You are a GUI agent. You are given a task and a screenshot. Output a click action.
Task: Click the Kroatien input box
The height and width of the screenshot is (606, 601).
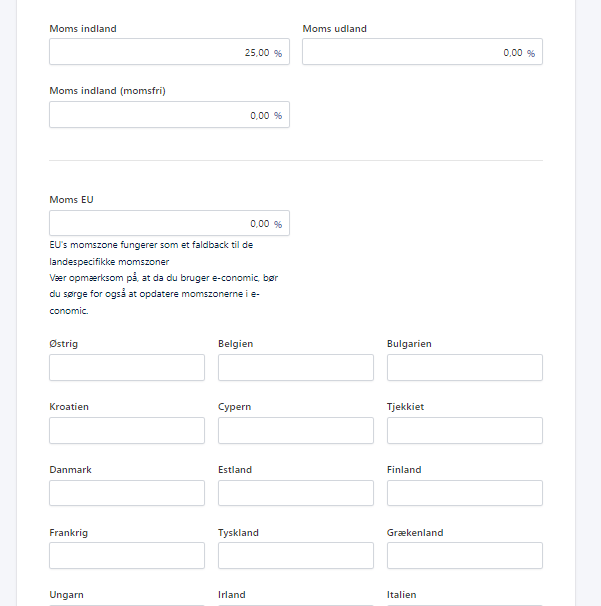click(127, 431)
